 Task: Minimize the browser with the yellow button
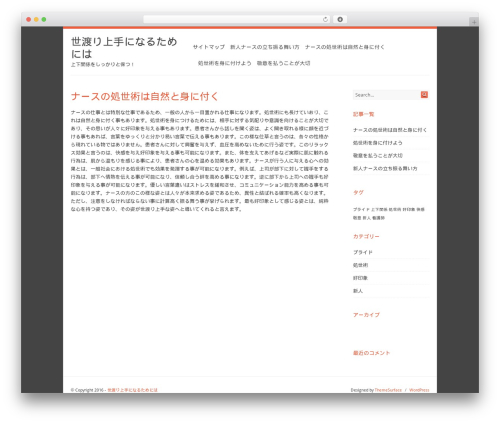[36, 20]
